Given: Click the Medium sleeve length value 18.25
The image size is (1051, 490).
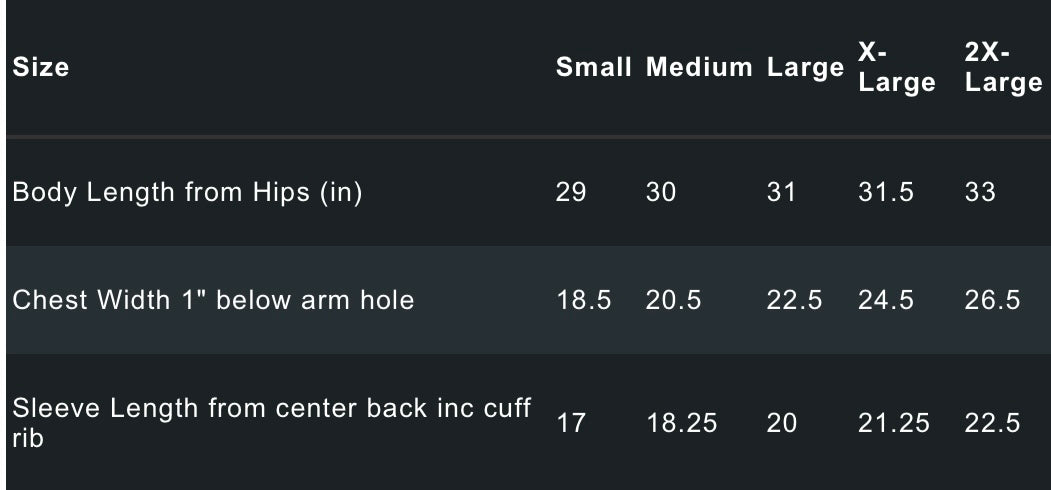Looking at the screenshot, I should point(682,423).
